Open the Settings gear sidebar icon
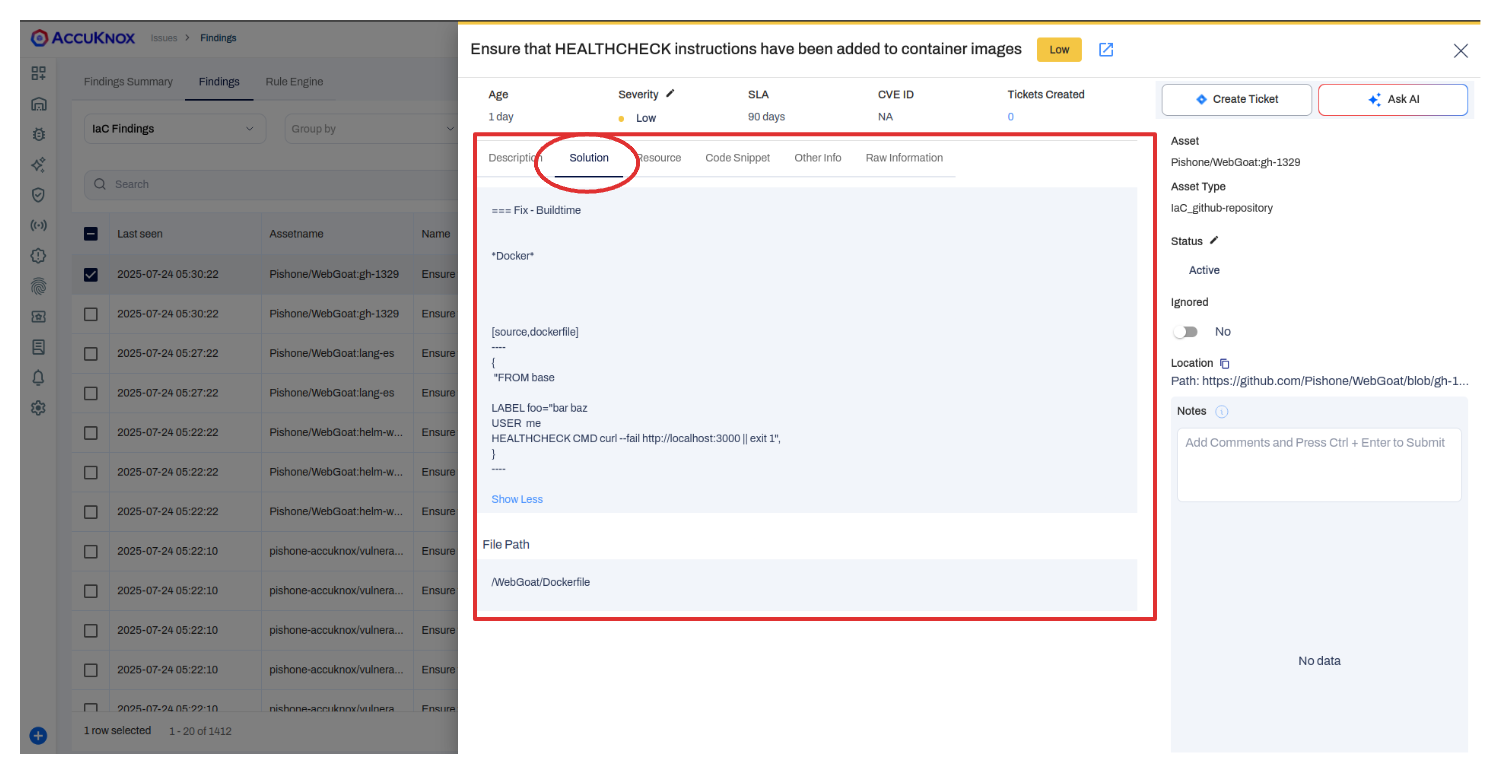The image size is (1500, 774). pos(38,408)
